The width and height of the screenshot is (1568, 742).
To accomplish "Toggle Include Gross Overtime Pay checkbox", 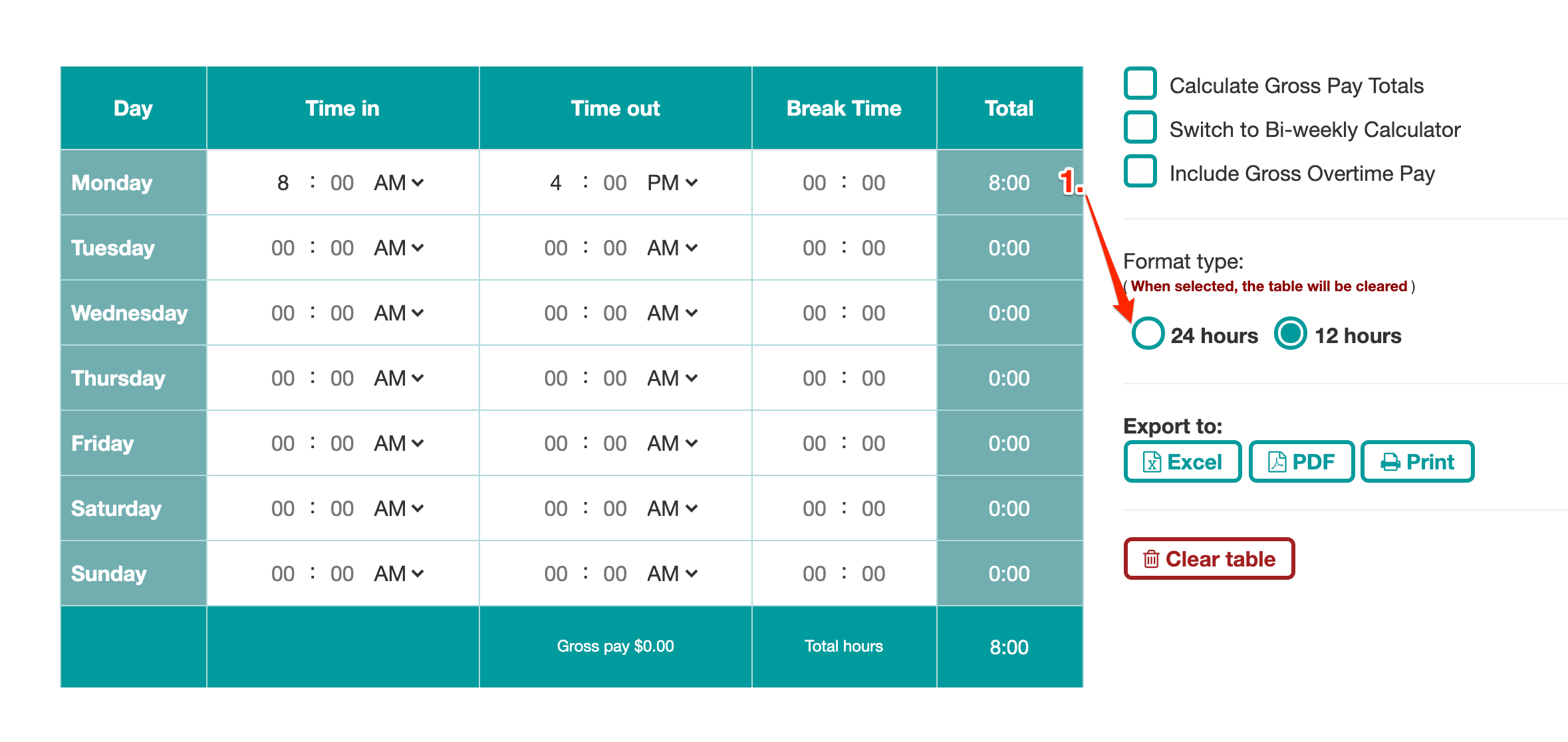I will 1140,172.
